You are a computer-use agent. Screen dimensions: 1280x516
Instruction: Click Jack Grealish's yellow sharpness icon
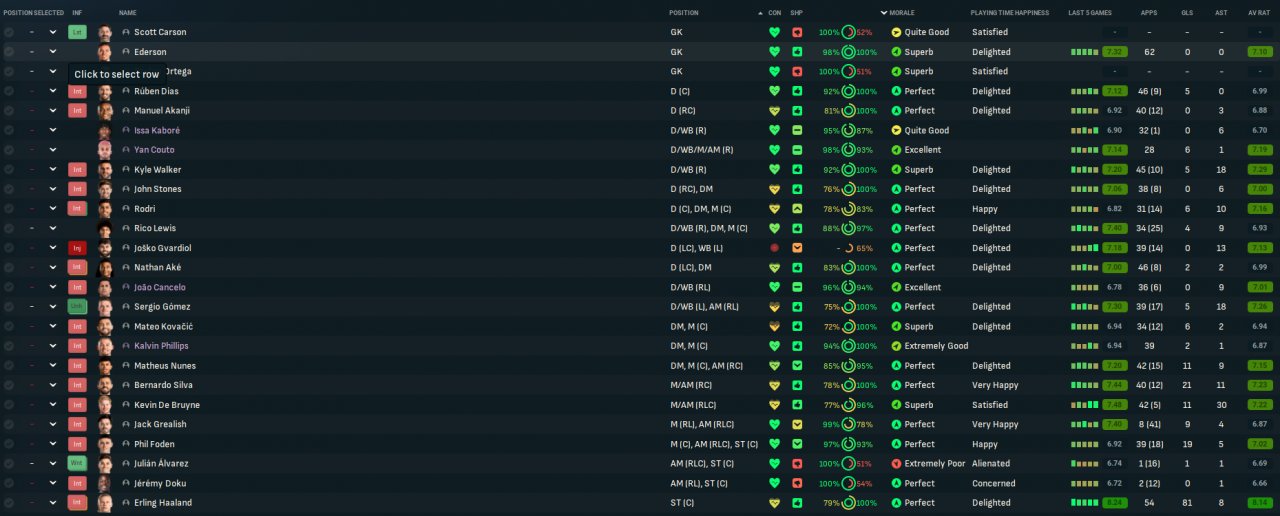[x=797, y=425]
